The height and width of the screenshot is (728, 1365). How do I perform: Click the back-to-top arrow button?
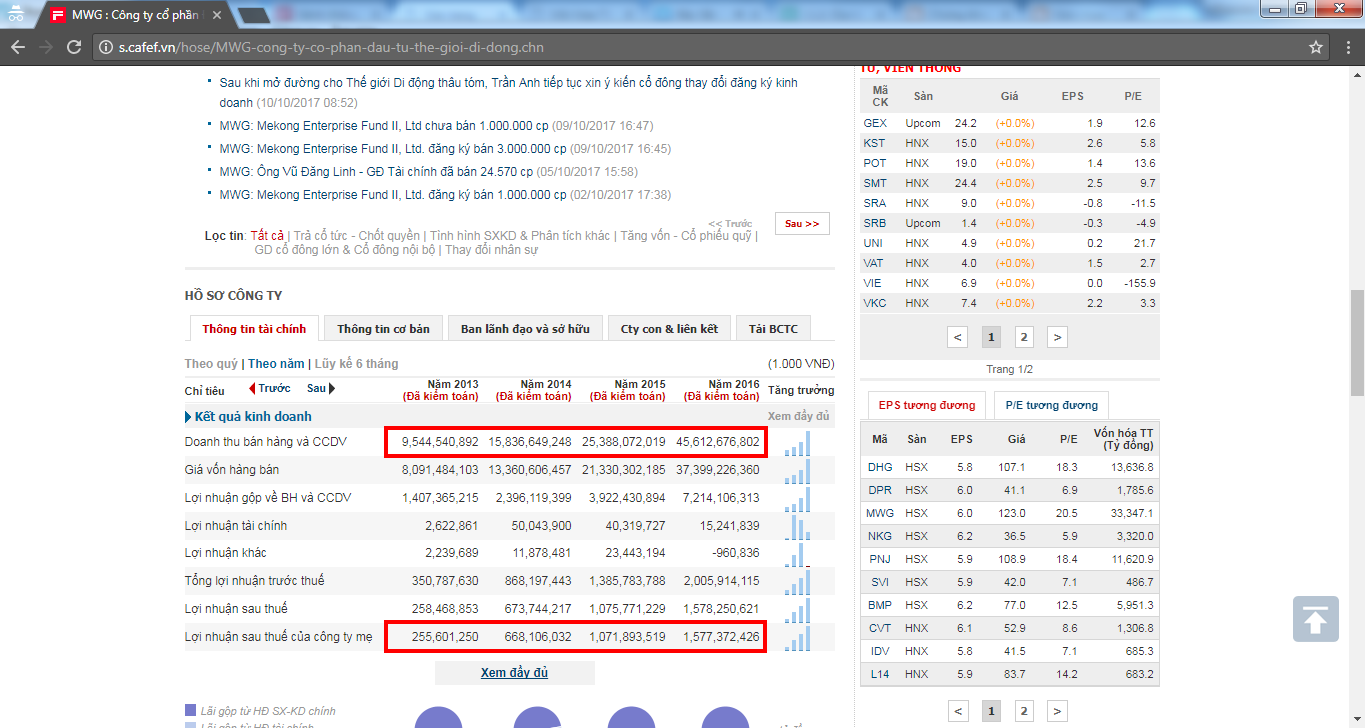point(1316,618)
